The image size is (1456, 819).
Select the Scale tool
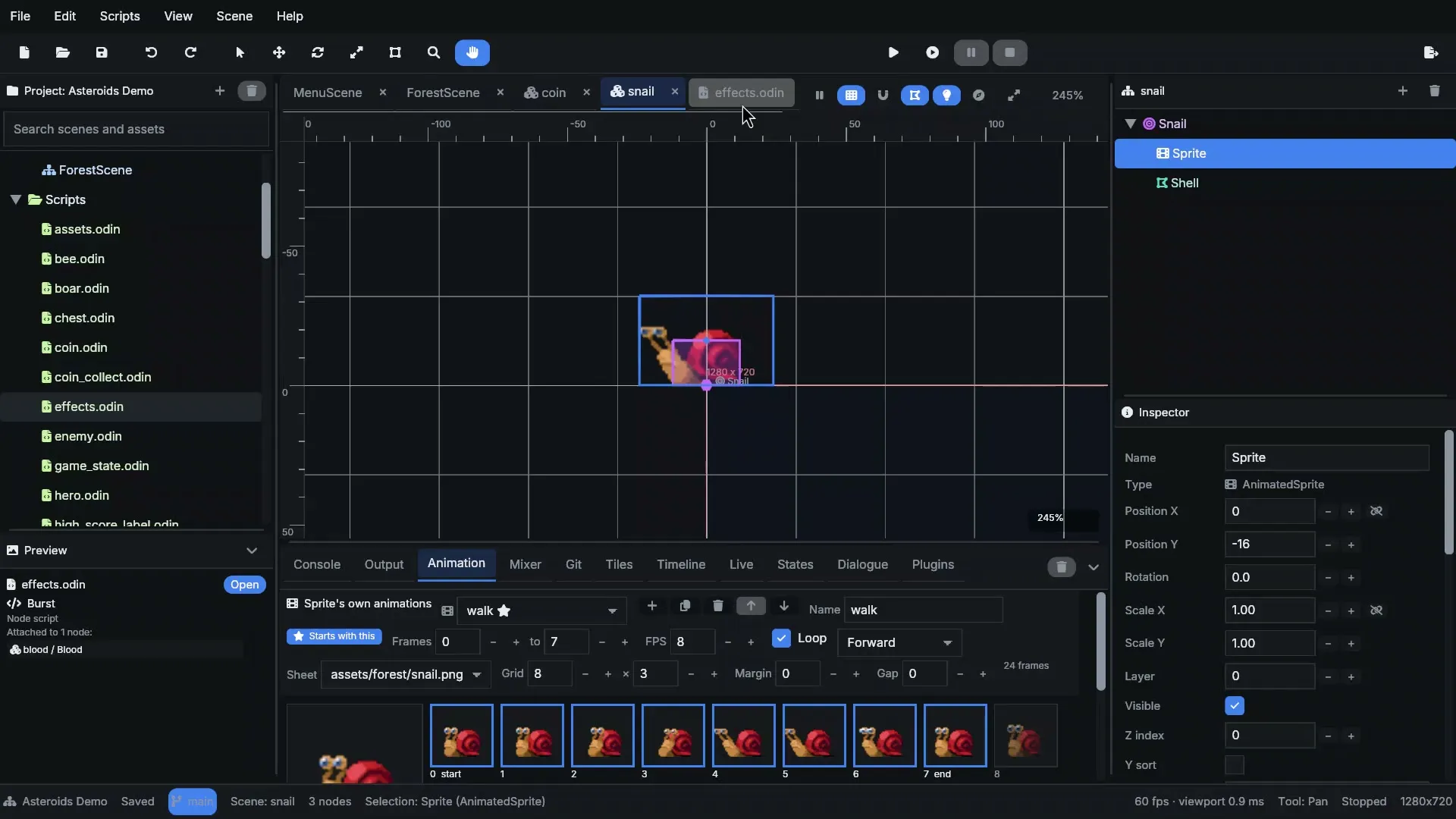(356, 52)
